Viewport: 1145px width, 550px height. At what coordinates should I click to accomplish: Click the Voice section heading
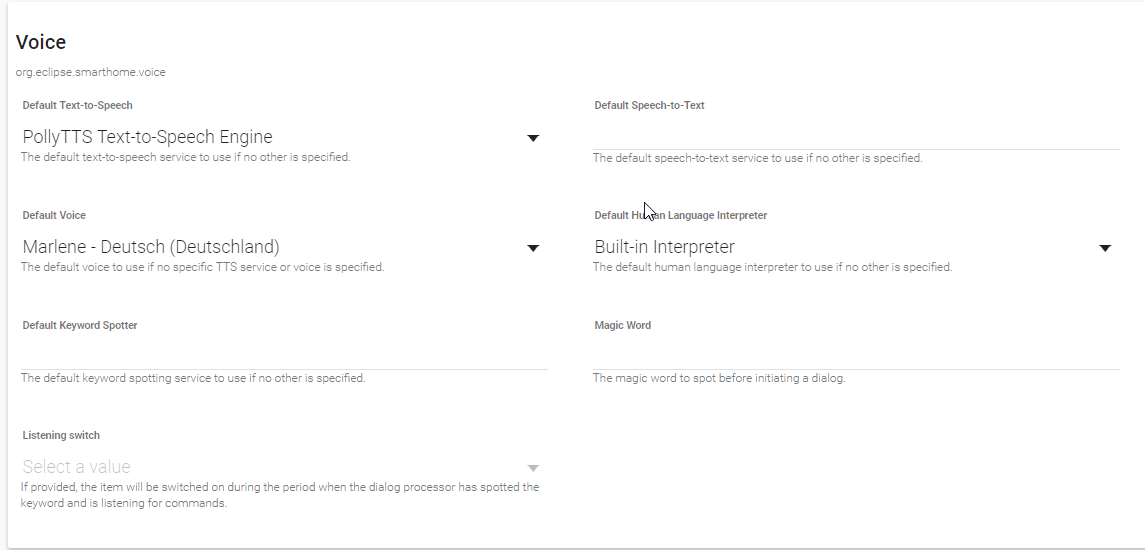41,42
